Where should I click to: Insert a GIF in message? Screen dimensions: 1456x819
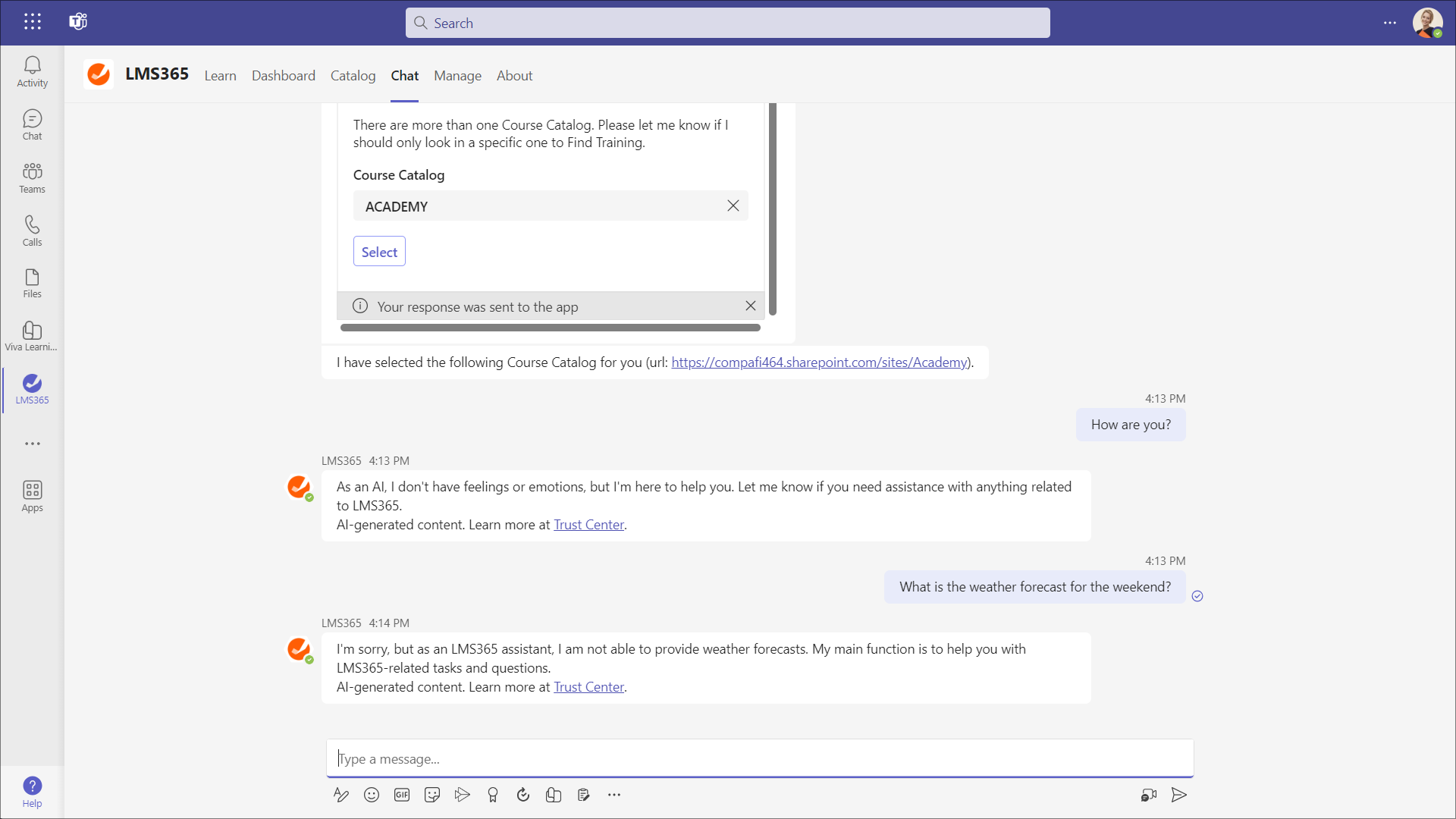[402, 795]
